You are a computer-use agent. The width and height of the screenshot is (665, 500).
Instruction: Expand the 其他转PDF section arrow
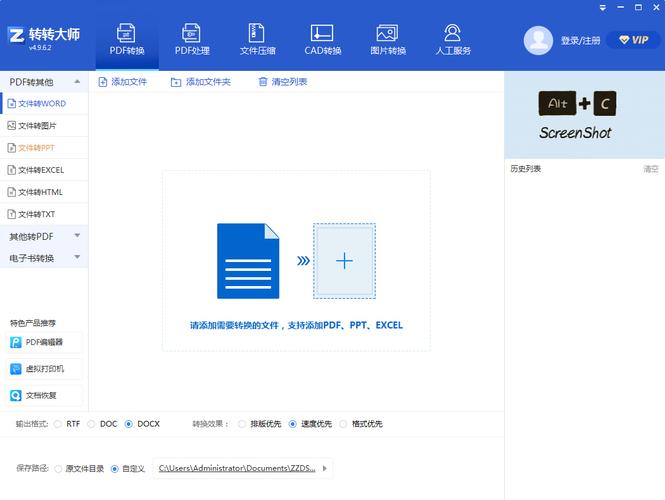pyautogui.click(x=77, y=235)
